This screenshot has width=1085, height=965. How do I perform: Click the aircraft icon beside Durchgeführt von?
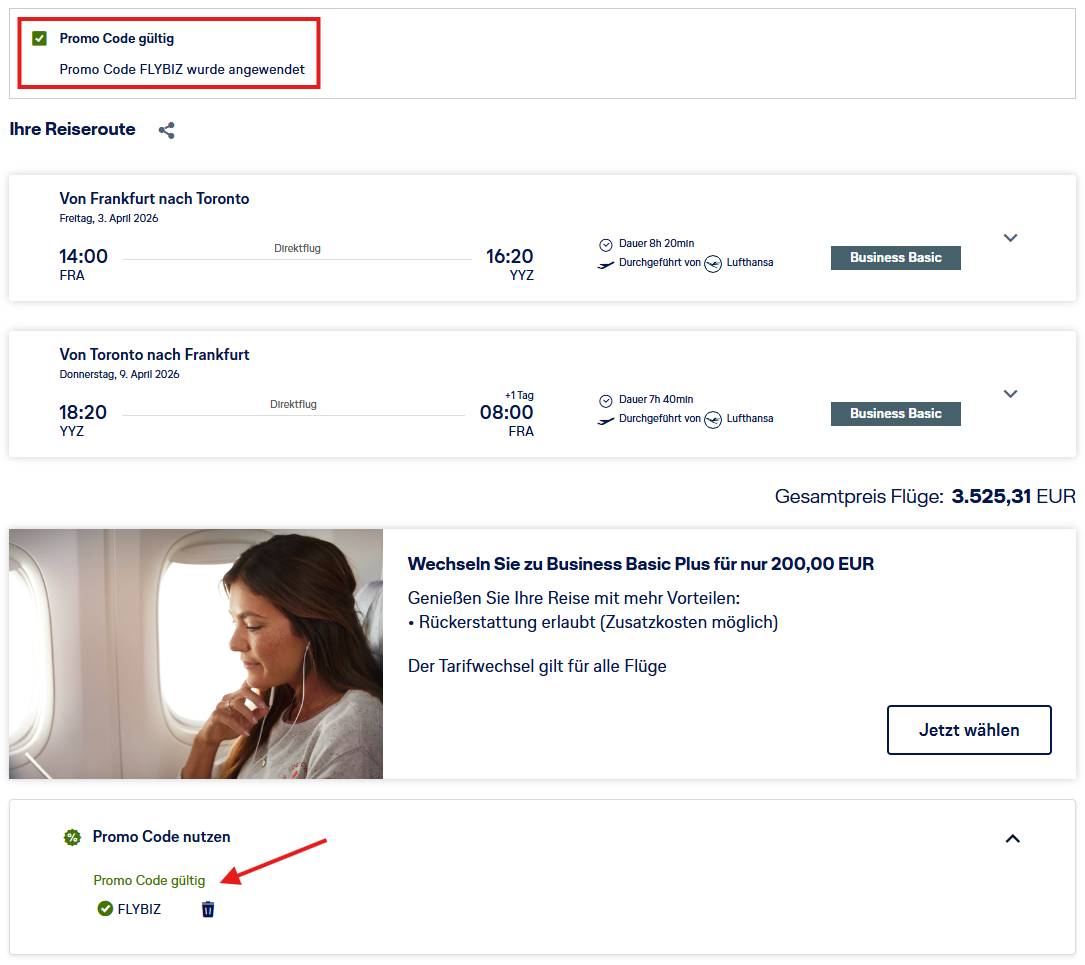(604, 264)
